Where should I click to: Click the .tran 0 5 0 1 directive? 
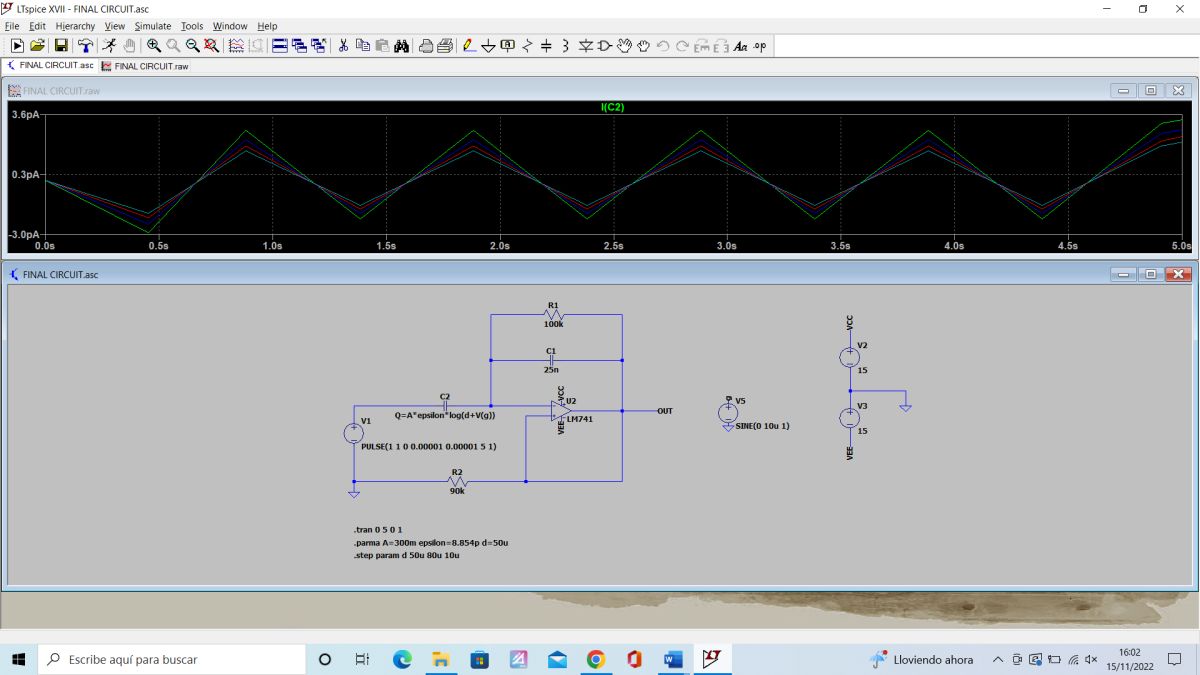click(378, 530)
